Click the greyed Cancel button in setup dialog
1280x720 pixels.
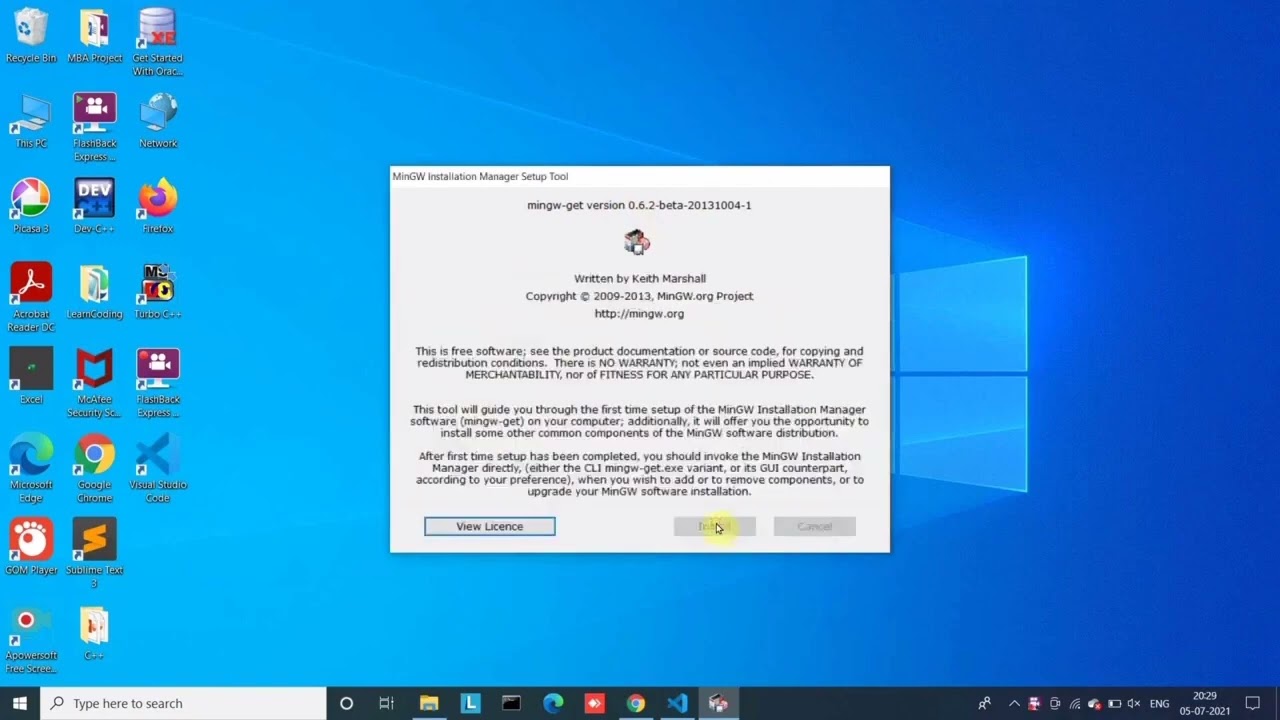click(814, 526)
